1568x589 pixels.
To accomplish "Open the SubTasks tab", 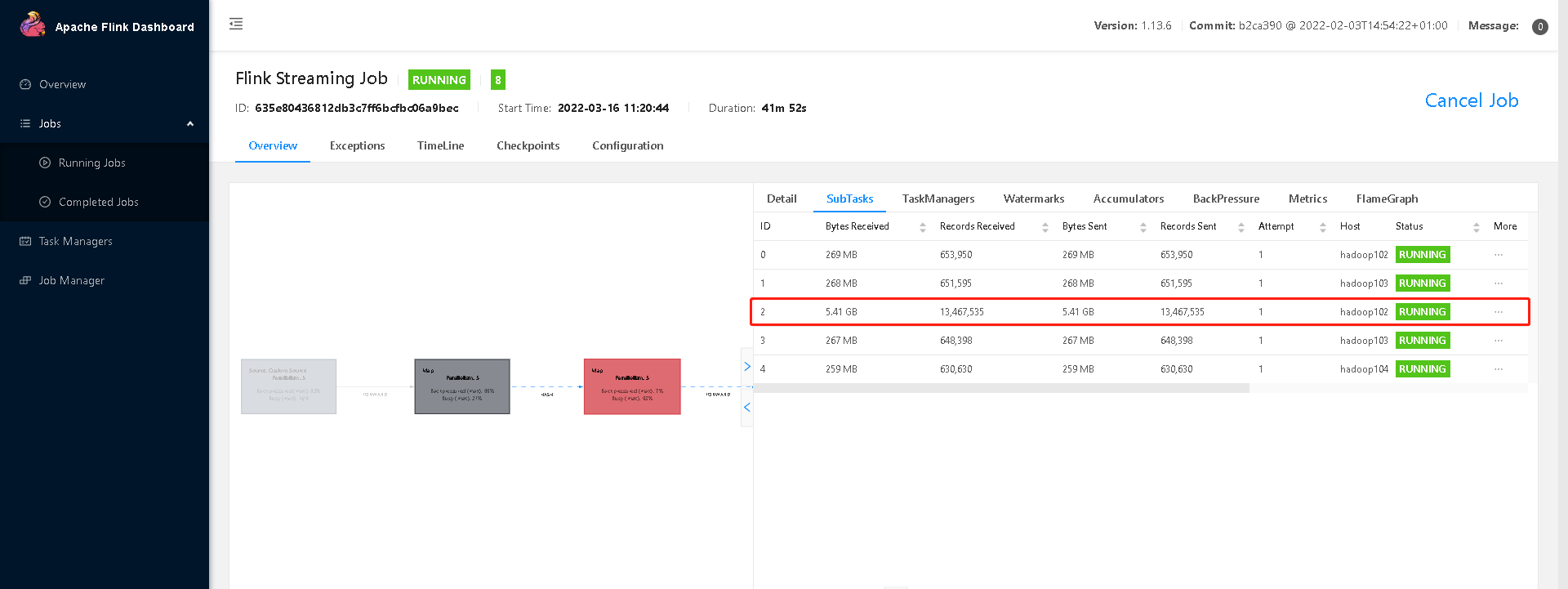I will 849,199.
